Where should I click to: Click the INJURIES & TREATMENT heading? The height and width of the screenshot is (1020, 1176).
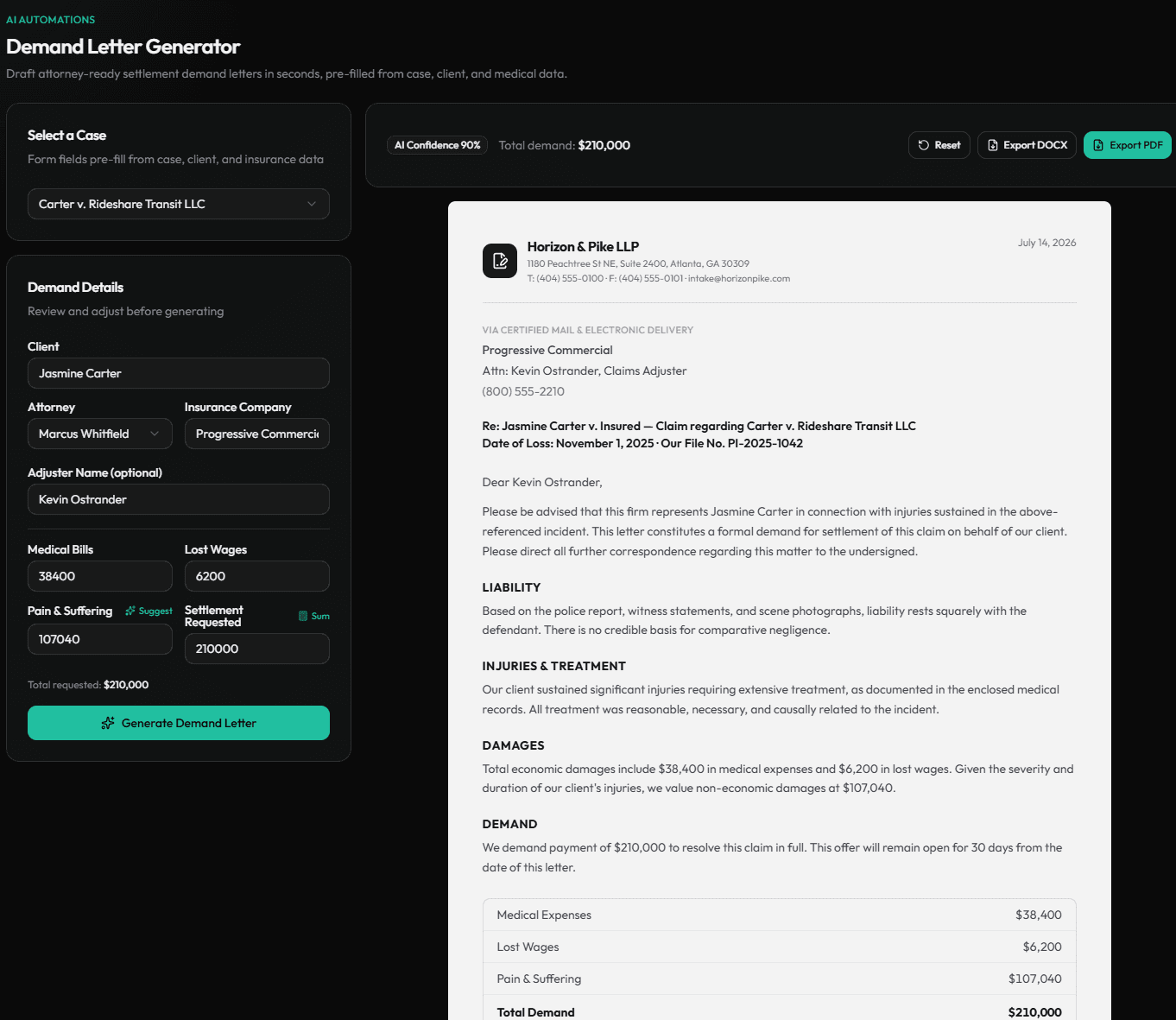click(x=554, y=666)
